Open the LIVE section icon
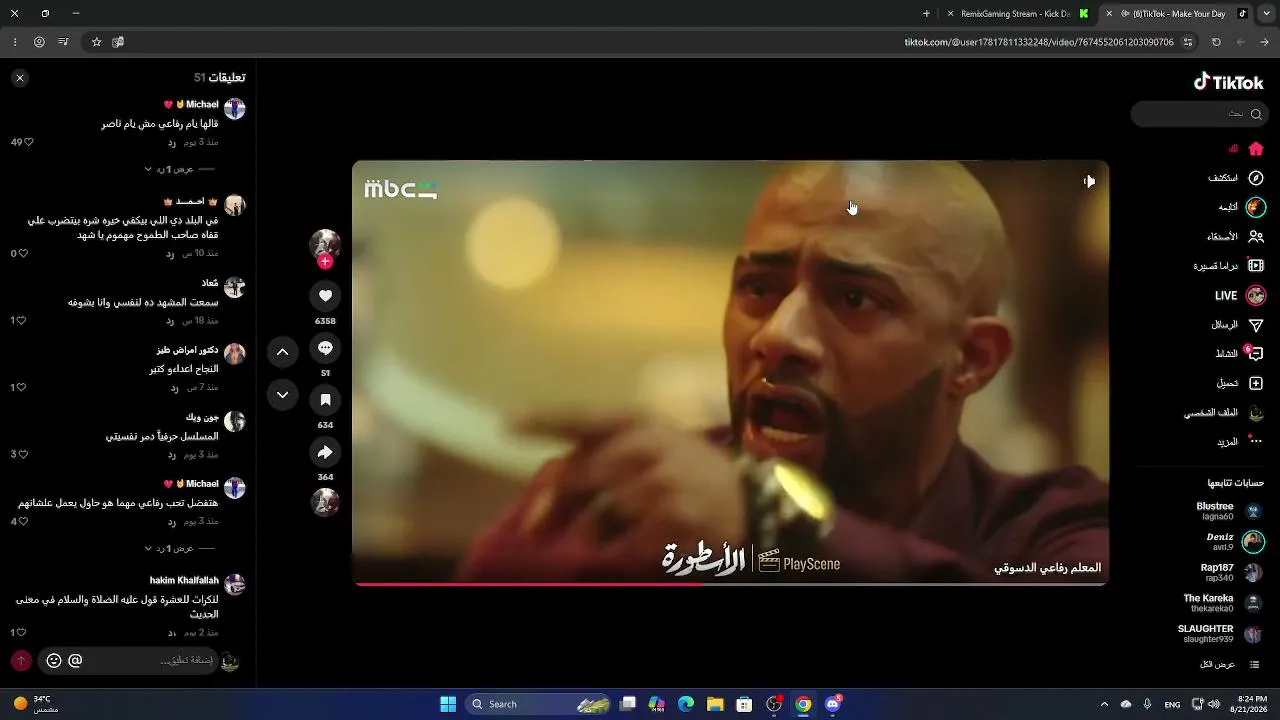 (1256, 296)
